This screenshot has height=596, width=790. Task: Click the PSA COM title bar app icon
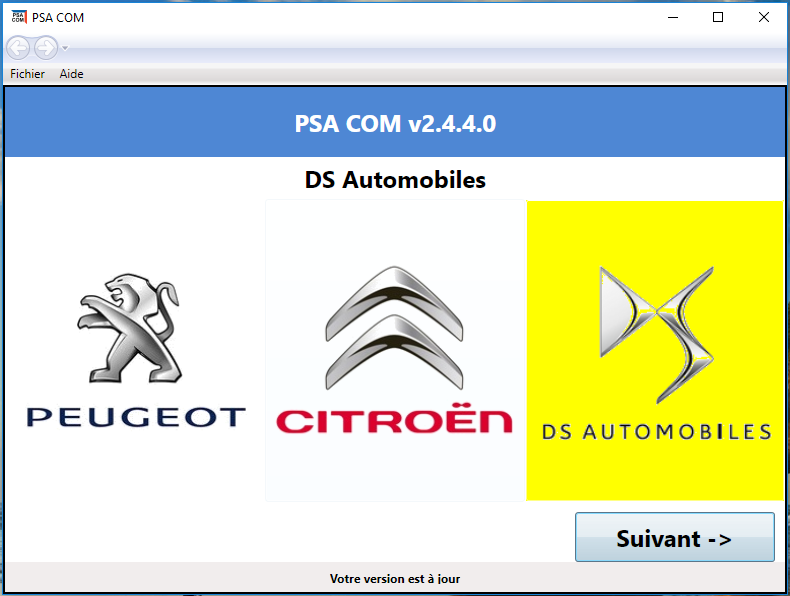pos(19,17)
